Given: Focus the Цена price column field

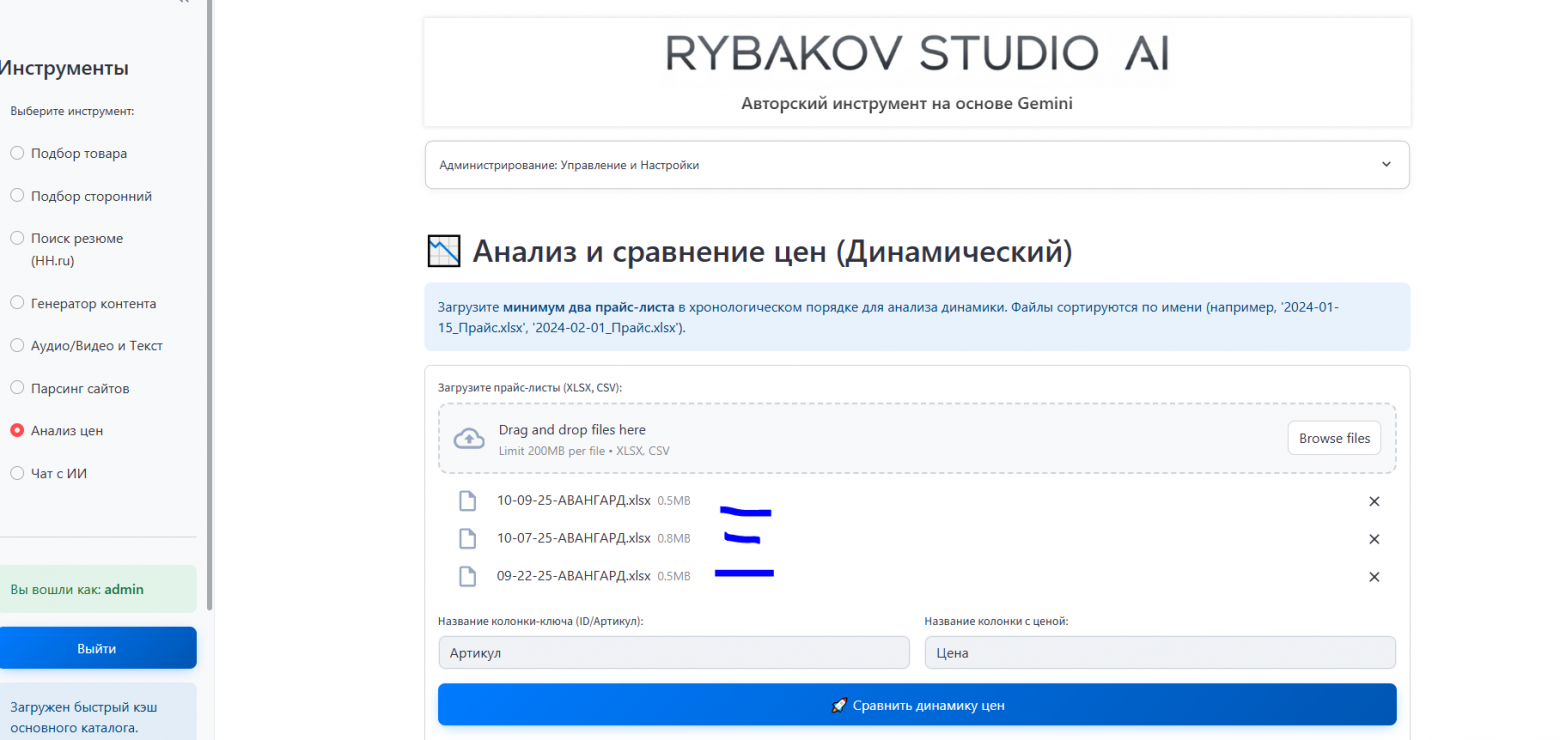Looking at the screenshot, I should pyautogui.click(x=1159, y=653).
